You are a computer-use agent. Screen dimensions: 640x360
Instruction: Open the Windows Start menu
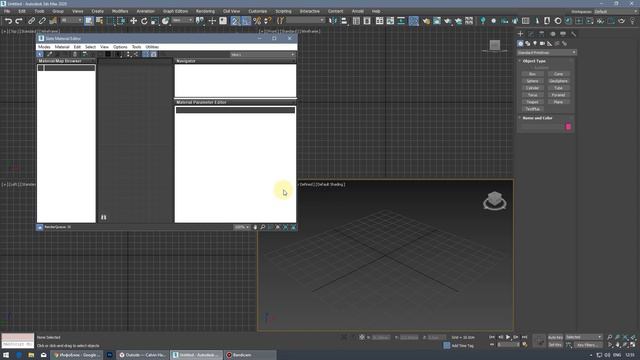click(x=6, y=355)
